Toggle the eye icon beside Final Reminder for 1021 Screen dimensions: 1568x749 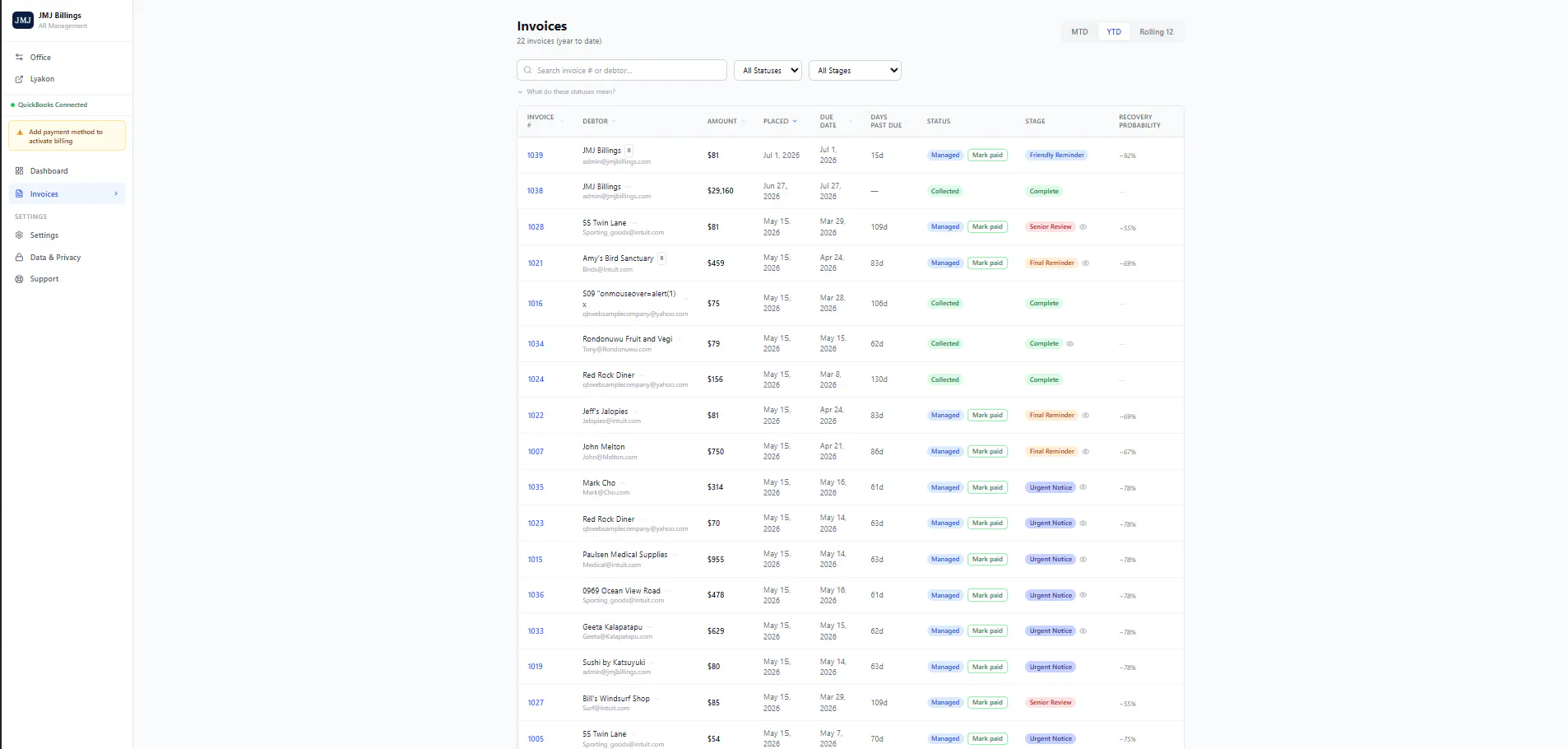pos(1086,263)
